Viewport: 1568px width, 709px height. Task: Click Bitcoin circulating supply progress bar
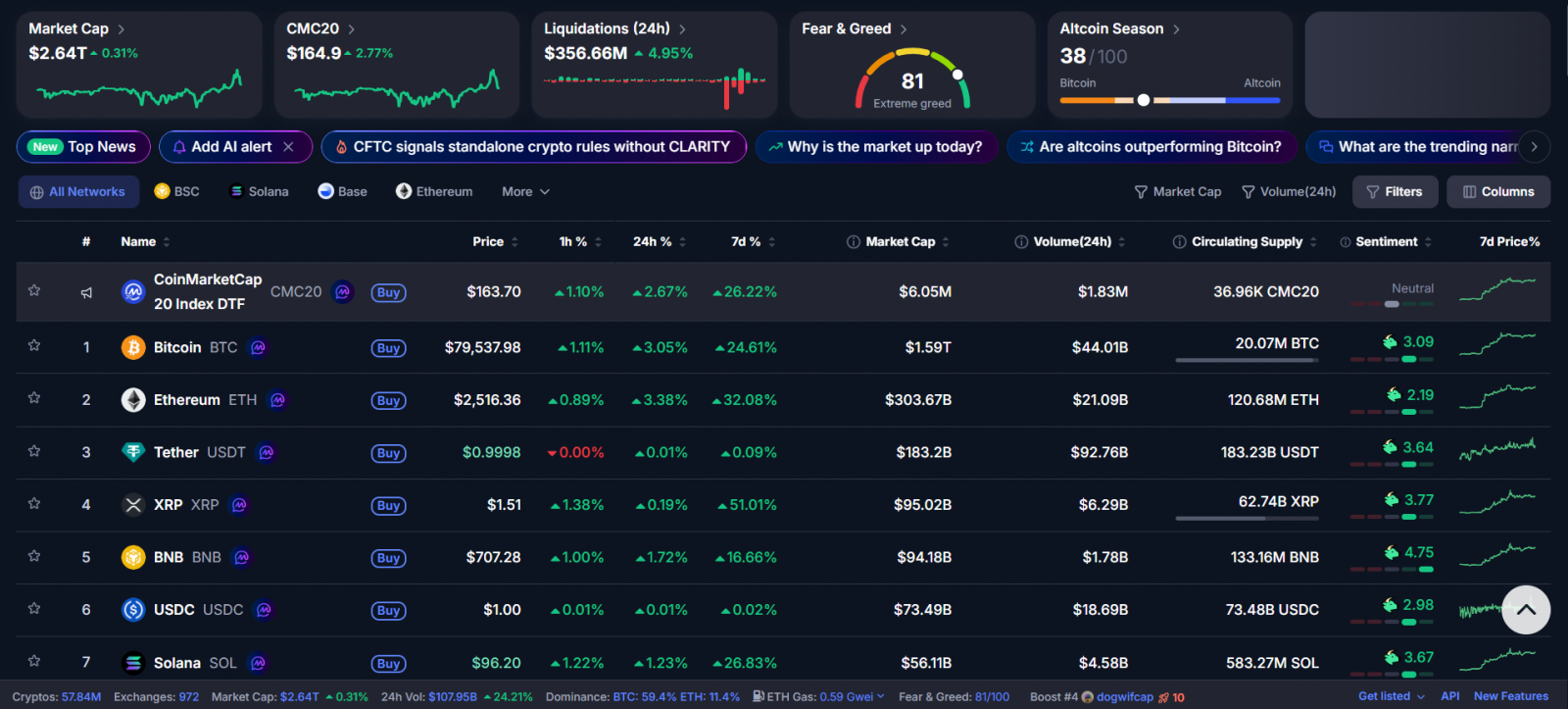(1247, 360)
